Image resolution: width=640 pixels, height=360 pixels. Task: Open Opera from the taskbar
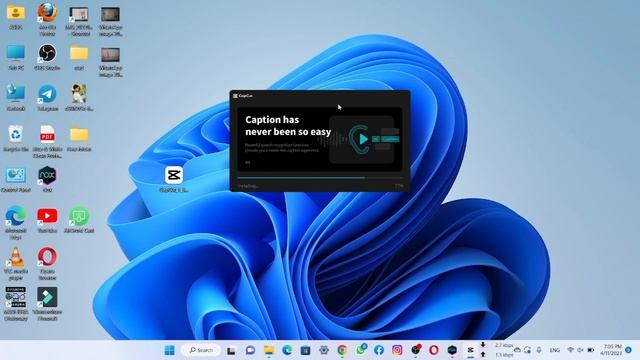[x=434, y=350]
